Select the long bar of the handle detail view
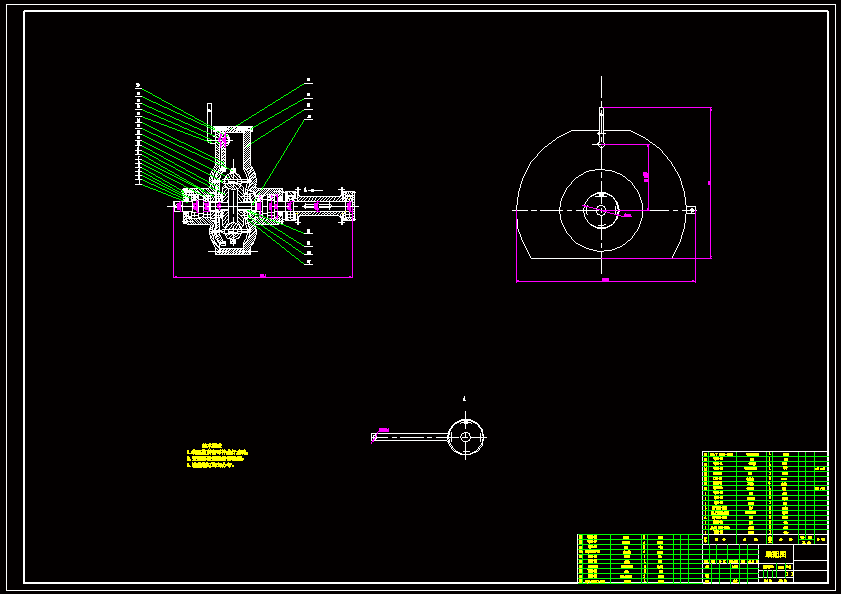 coord(410,437)
